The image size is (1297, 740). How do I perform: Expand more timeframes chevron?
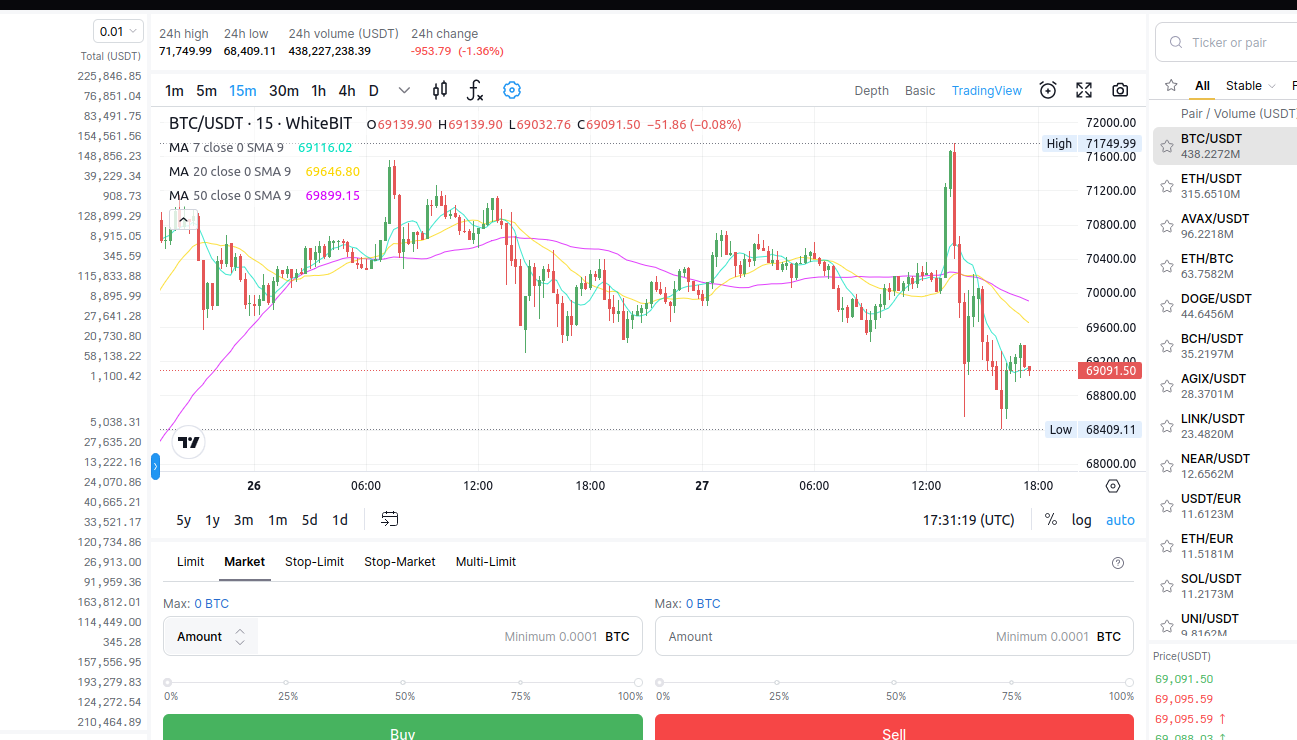404,90
